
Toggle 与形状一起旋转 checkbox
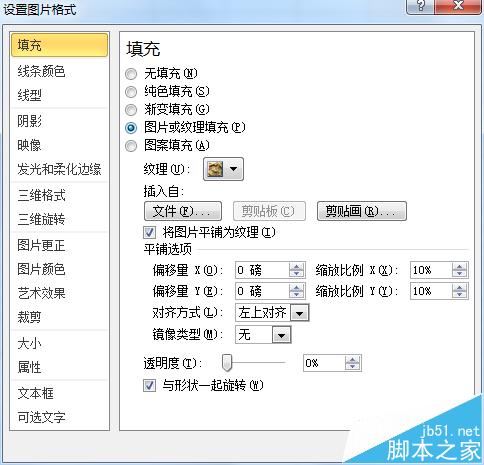click(x=149, y=386)
